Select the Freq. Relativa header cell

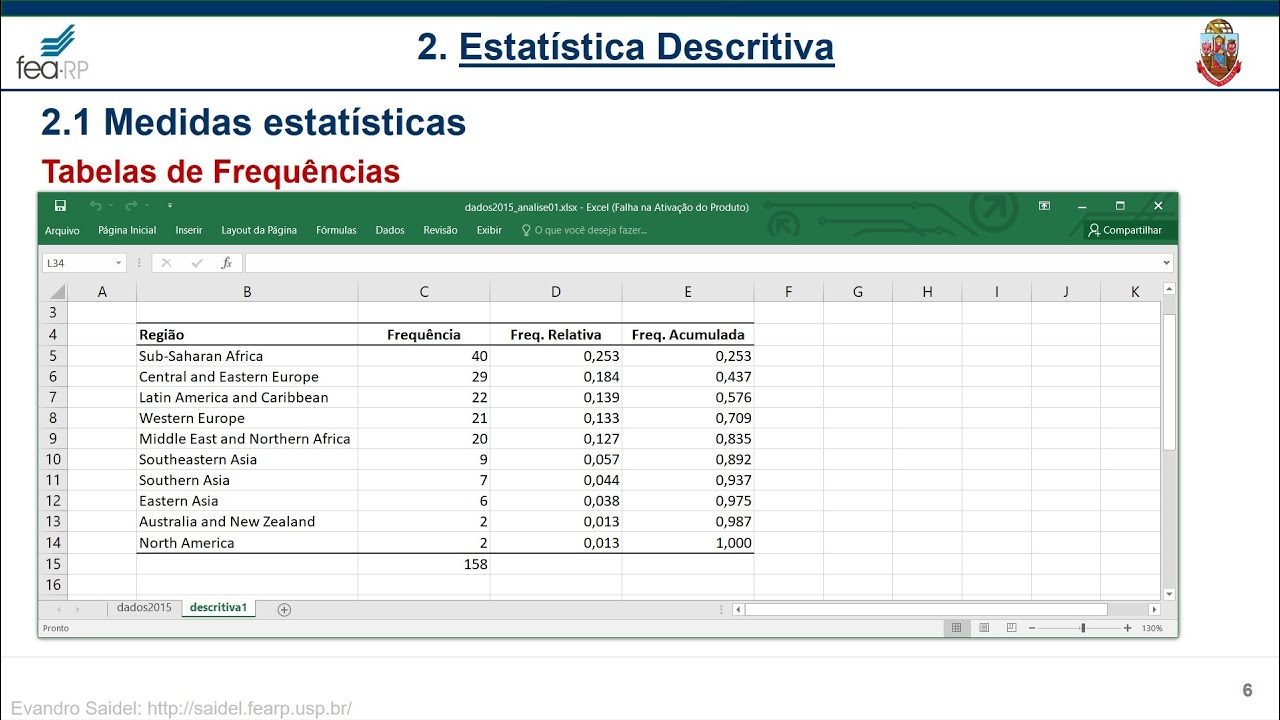[556, 335]
